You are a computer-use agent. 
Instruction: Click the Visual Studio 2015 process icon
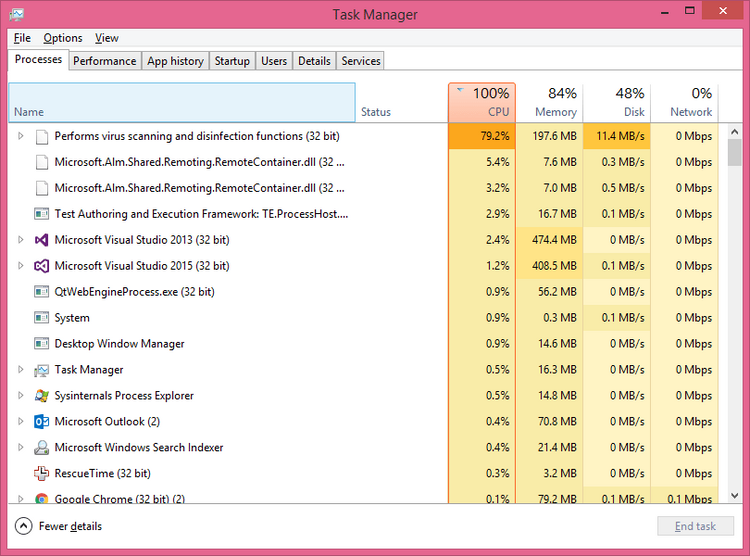pyautogui.click(x=42, y=266)
